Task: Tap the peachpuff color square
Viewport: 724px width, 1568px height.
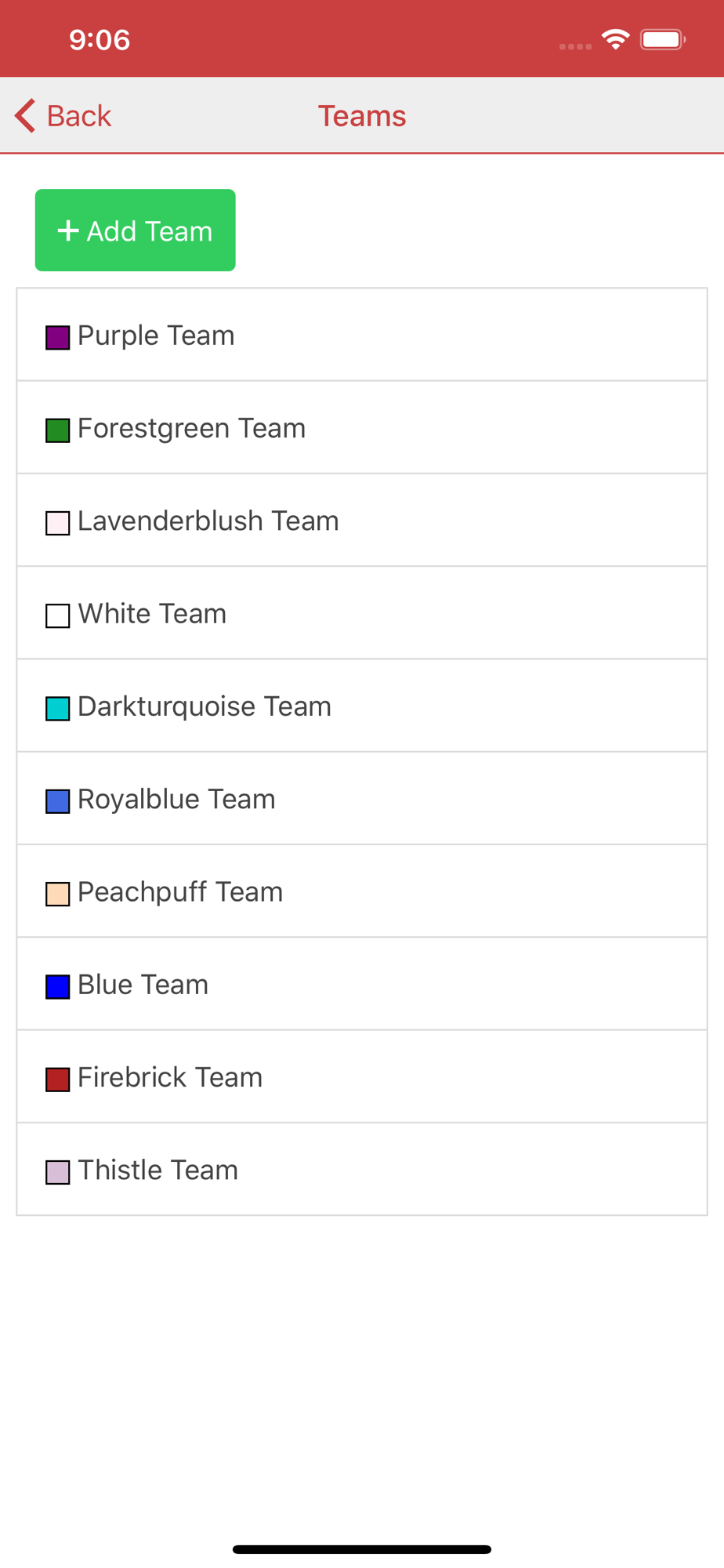Action: pos(58,894)
